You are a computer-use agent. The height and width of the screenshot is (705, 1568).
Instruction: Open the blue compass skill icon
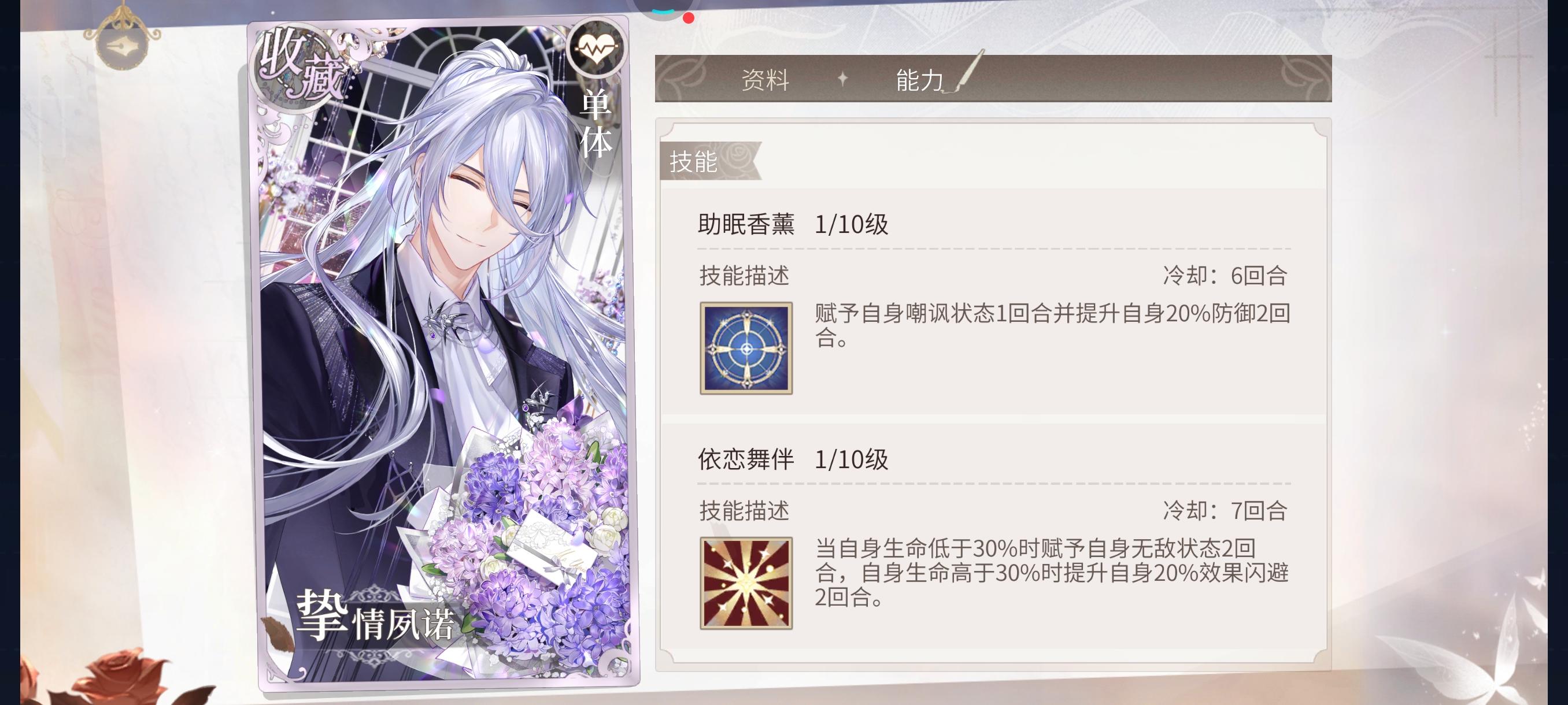click(x=746, y=348)
